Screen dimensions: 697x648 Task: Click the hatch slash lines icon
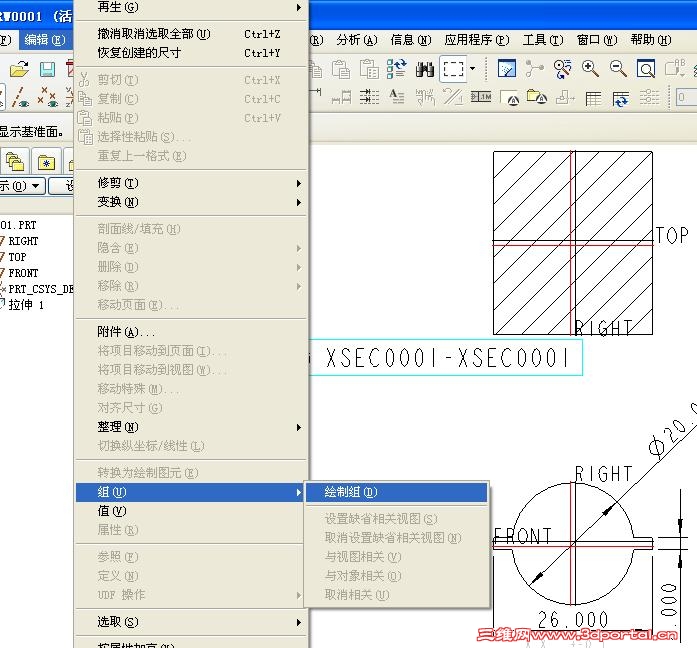[453, 96]
